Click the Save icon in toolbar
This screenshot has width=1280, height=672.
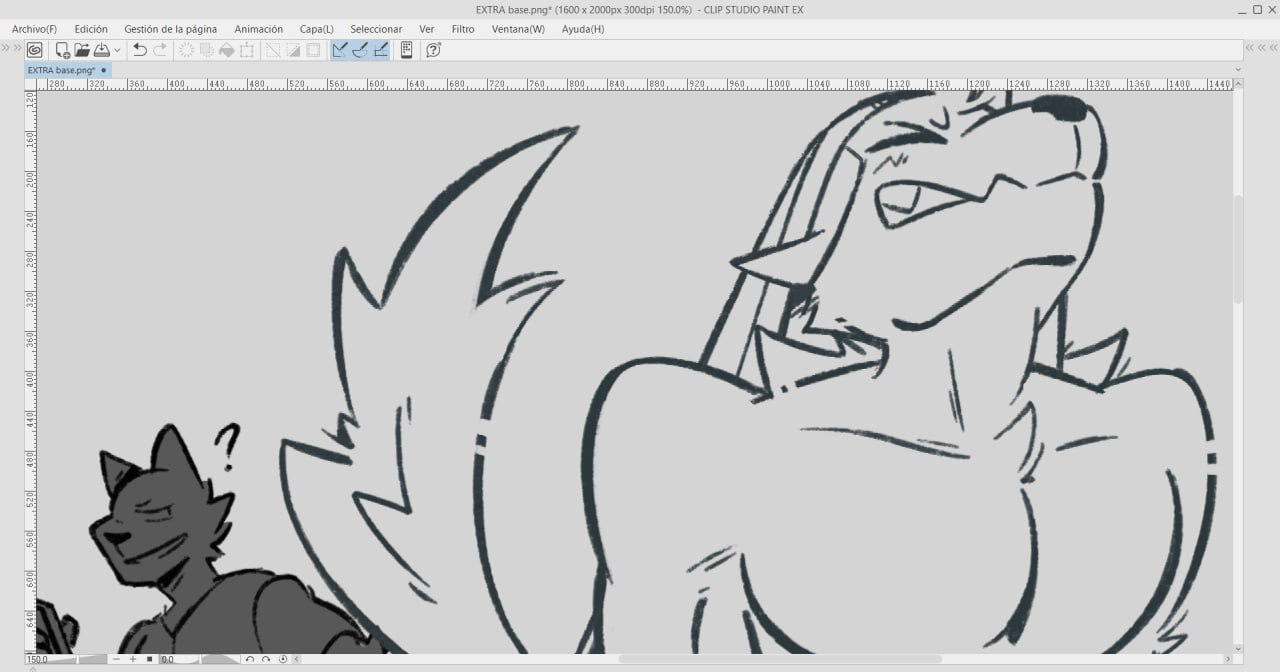(x=101, y=50)
